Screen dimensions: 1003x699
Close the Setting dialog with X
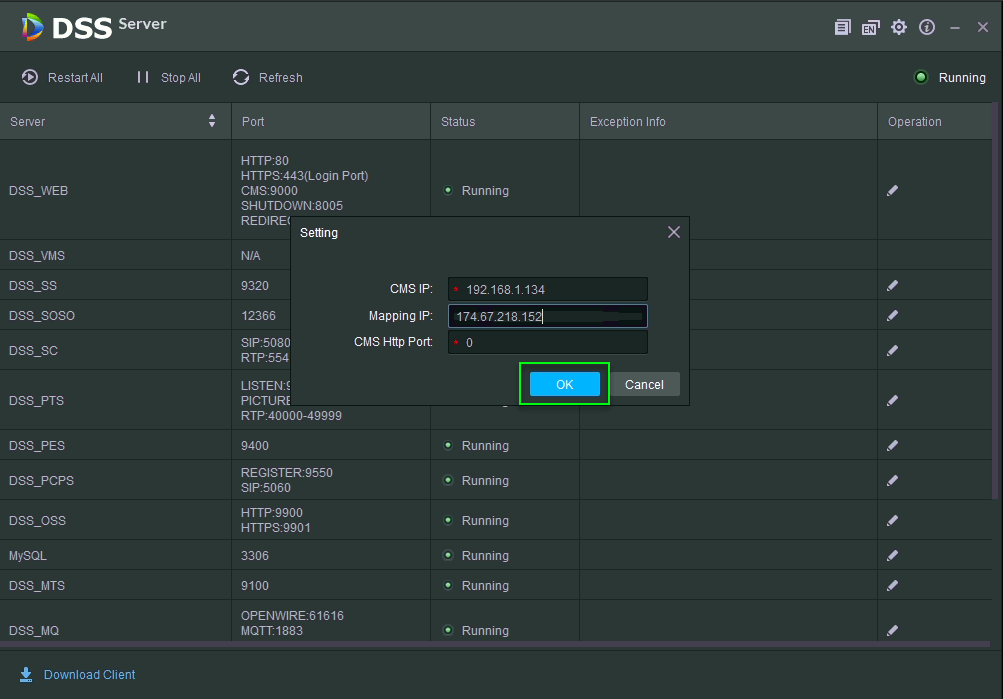tap(673, 232)
